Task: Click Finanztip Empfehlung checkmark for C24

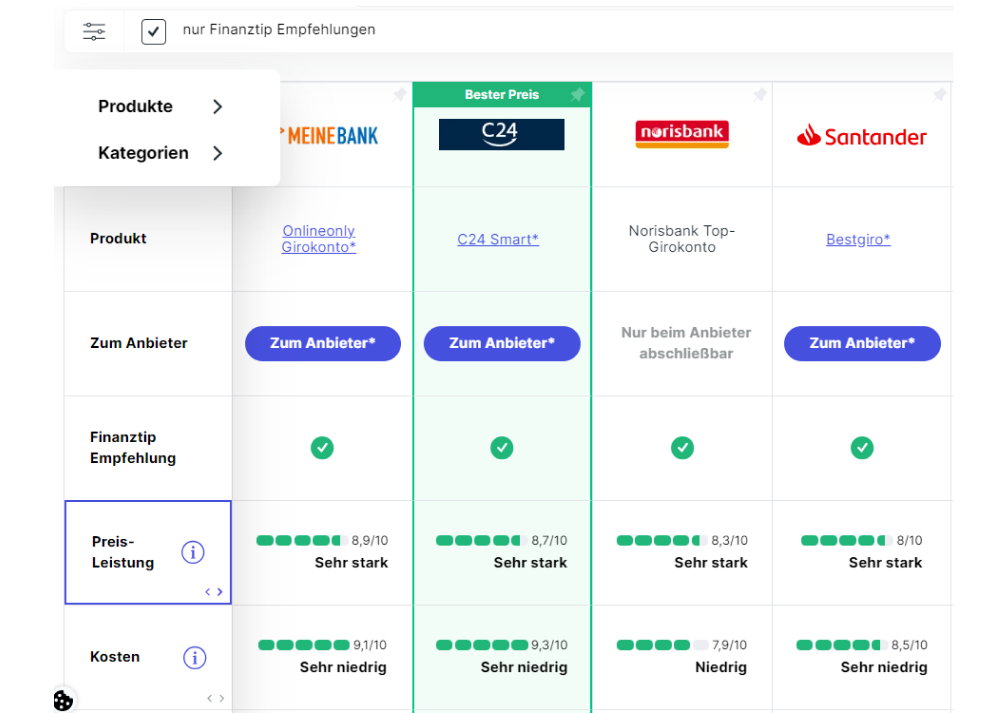Action: click(x=501, y=447)
